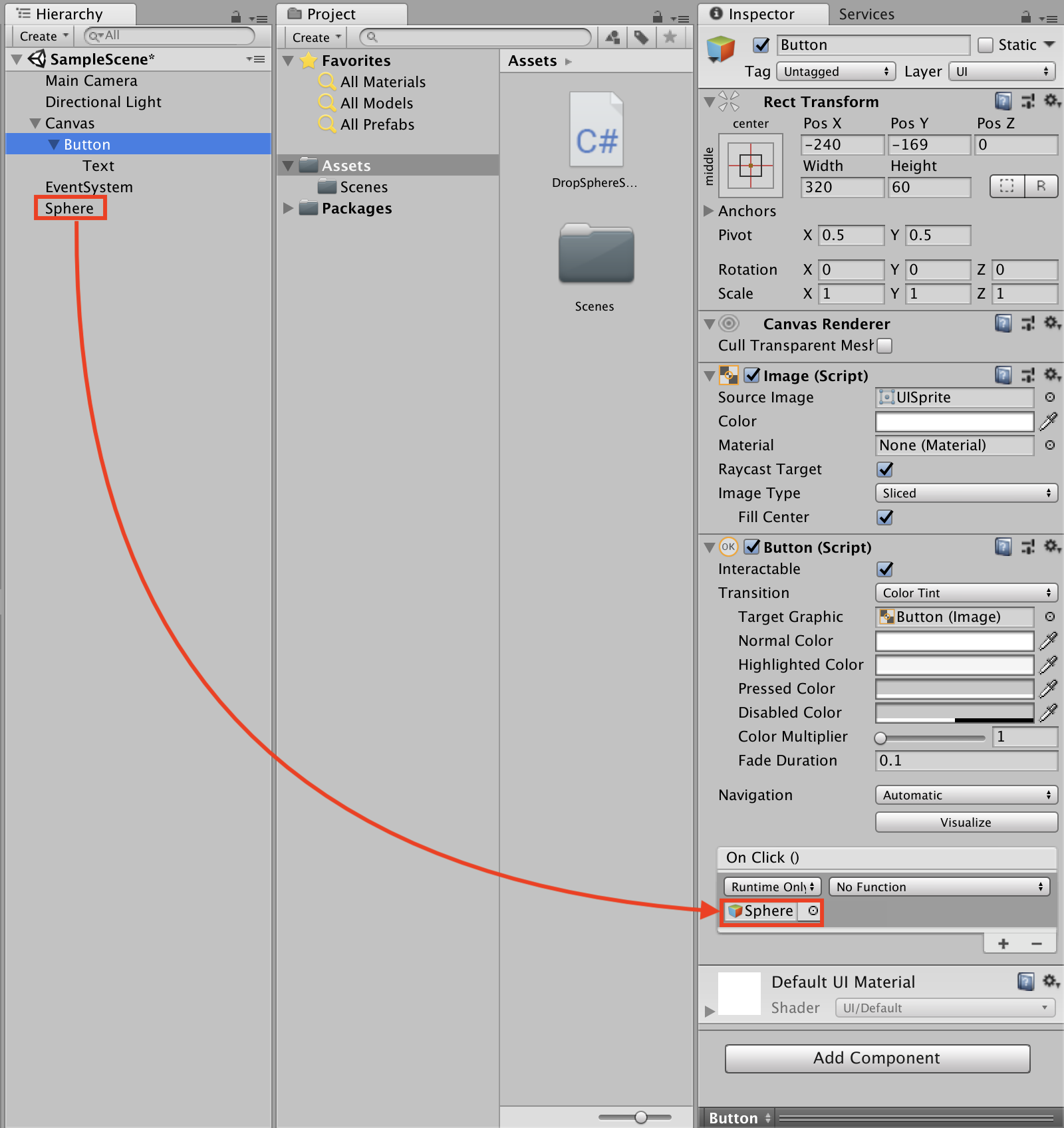Click the Rect Transform anchor preset icon

click(x=750, y=166)
